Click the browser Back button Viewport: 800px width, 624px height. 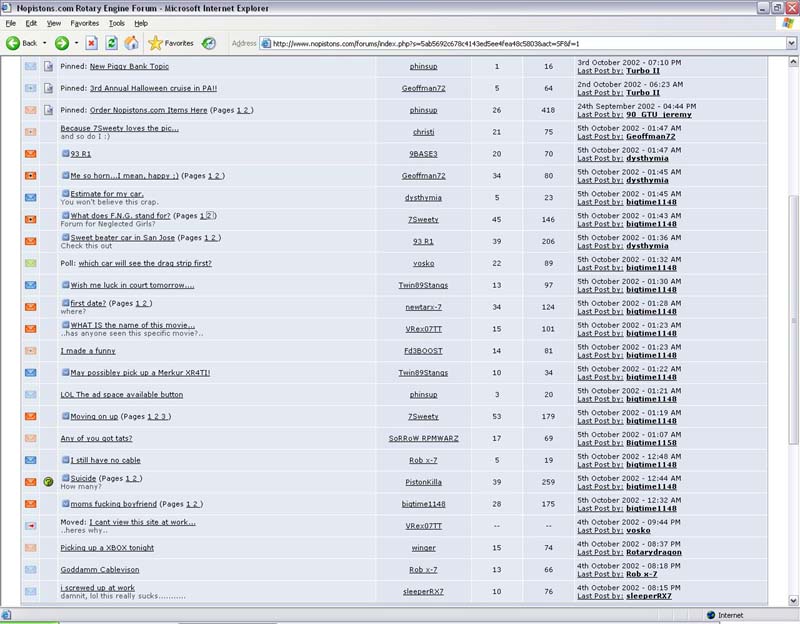(x=22, y=43)
